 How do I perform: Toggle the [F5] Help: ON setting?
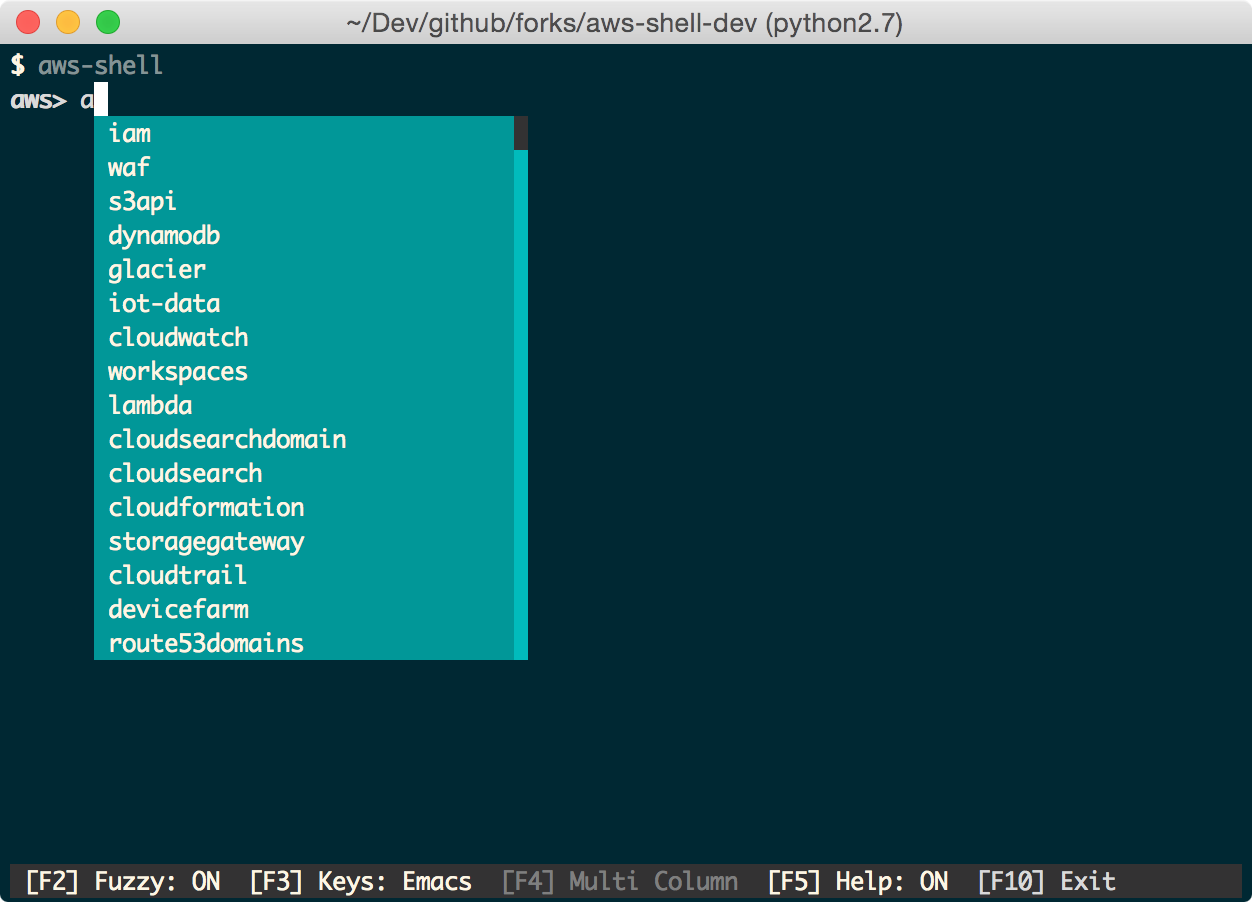point(858,881)
